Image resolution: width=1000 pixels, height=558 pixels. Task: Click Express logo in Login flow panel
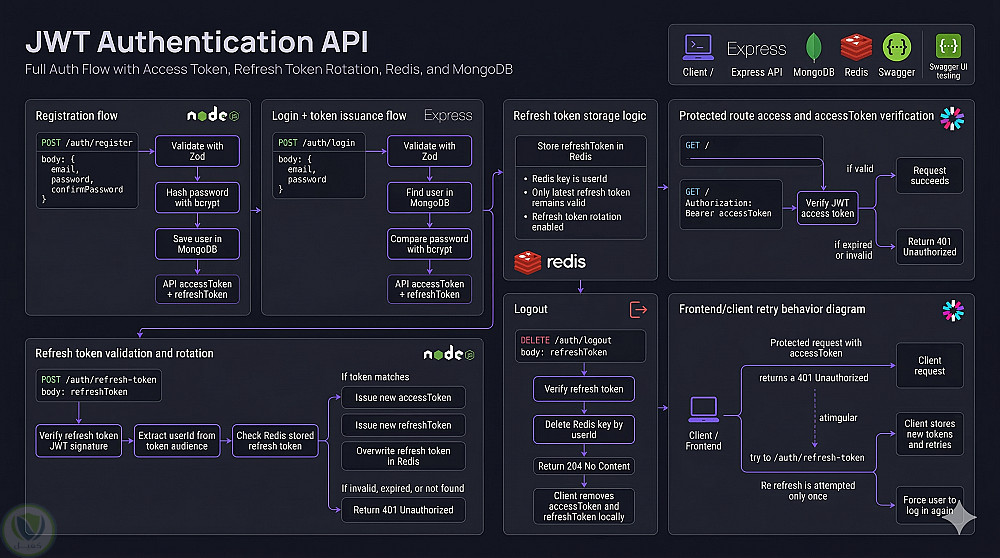pos(448,115)
